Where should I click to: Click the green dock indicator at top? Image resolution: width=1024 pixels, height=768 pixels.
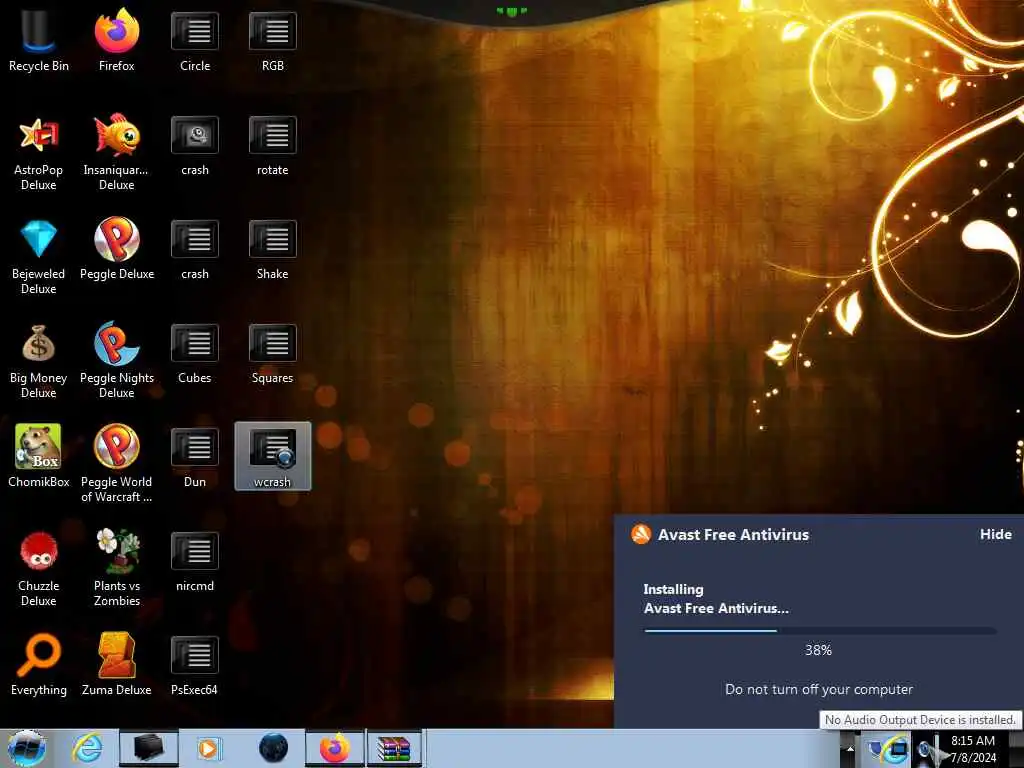511,11
